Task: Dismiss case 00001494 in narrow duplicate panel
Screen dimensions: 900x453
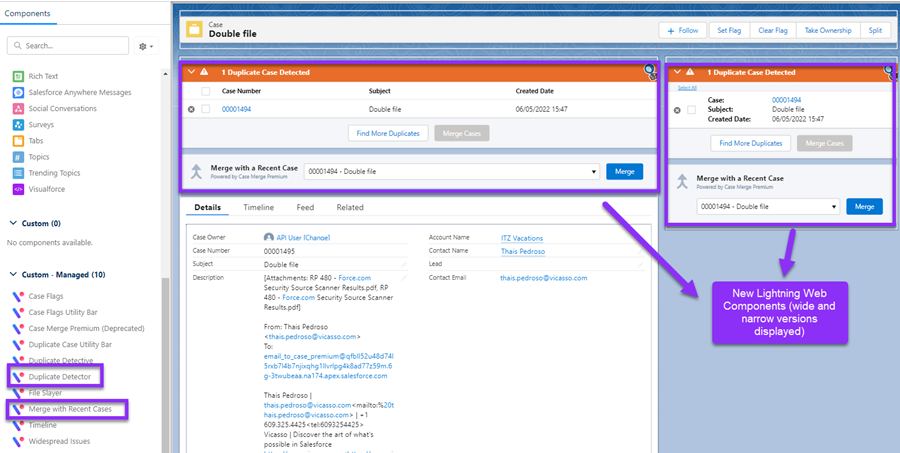Action: (677, 110)
